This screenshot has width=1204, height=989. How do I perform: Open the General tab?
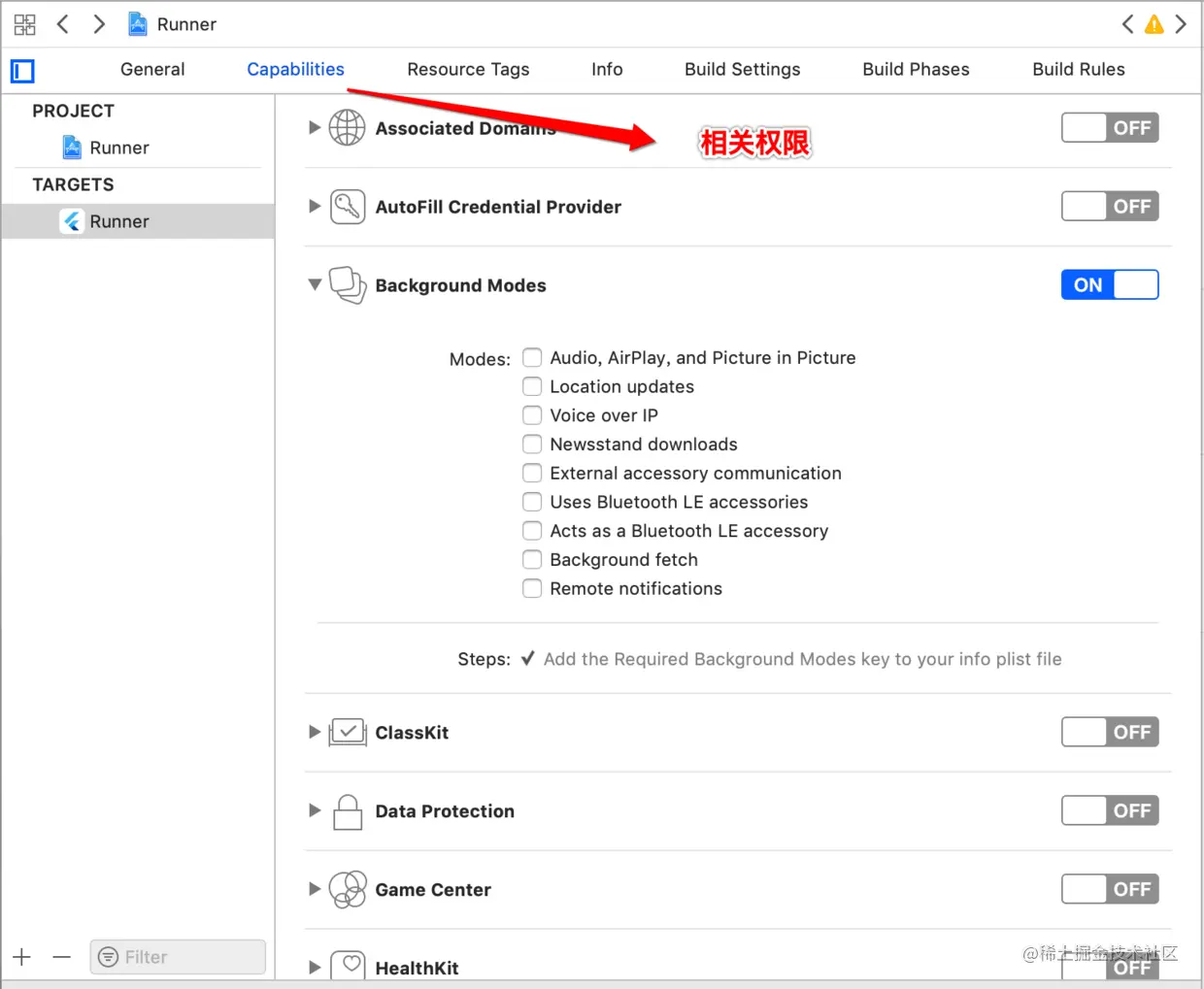(x=152, y=69)
